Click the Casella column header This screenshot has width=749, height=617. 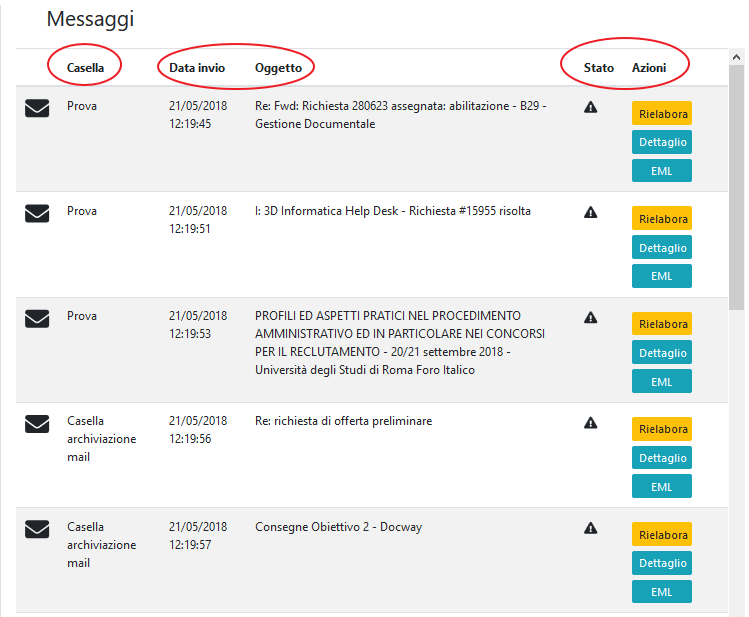[x=85, y=67]
